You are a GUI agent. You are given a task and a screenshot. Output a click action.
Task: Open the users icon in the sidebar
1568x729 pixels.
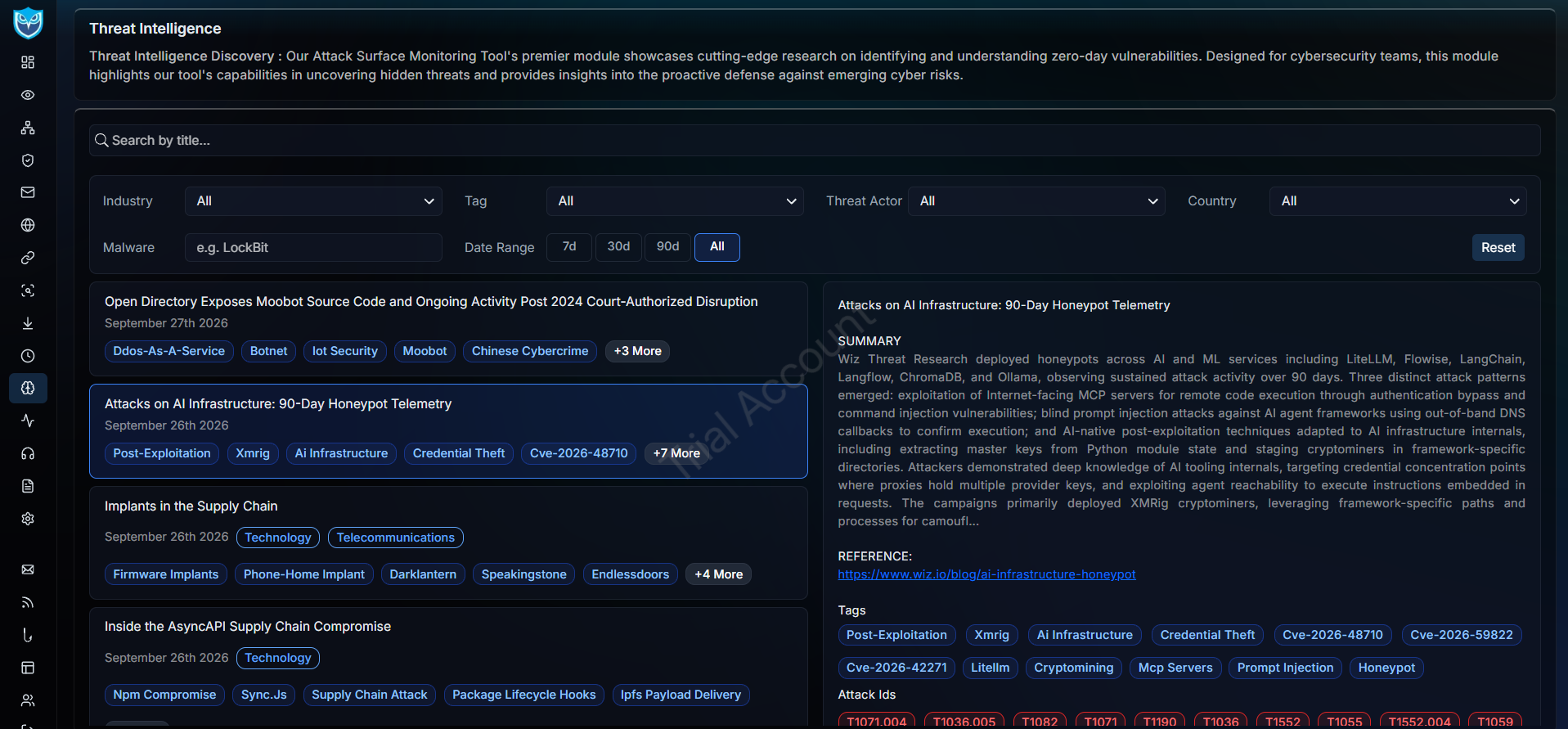(x=28, y=700)
